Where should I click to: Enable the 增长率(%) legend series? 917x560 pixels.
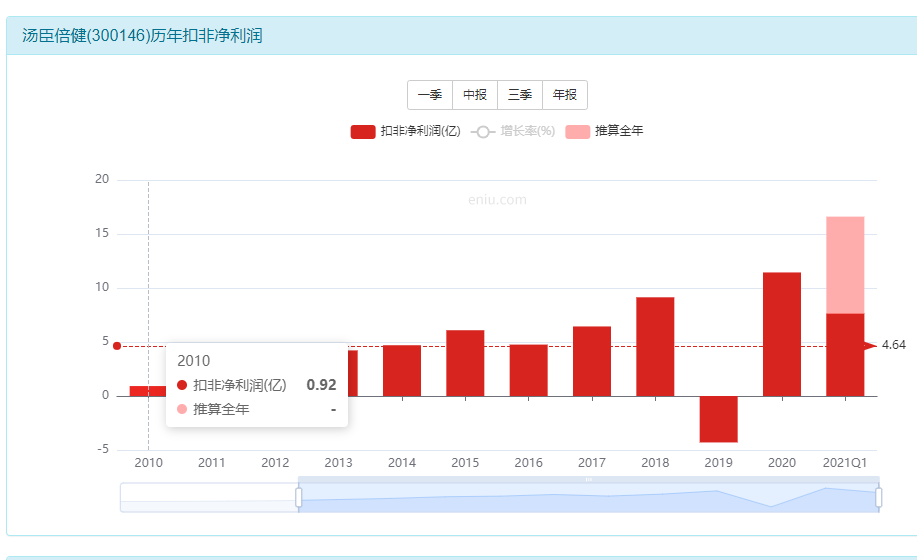pos(512,132)
